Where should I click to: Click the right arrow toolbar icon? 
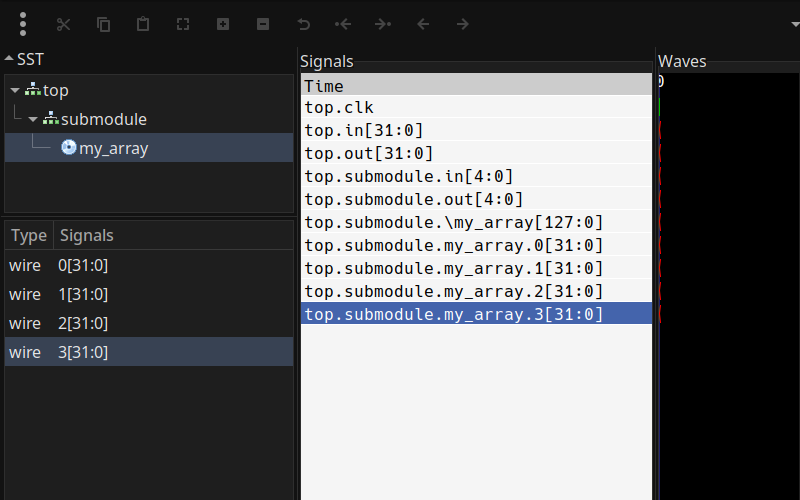tap(462, 24)
